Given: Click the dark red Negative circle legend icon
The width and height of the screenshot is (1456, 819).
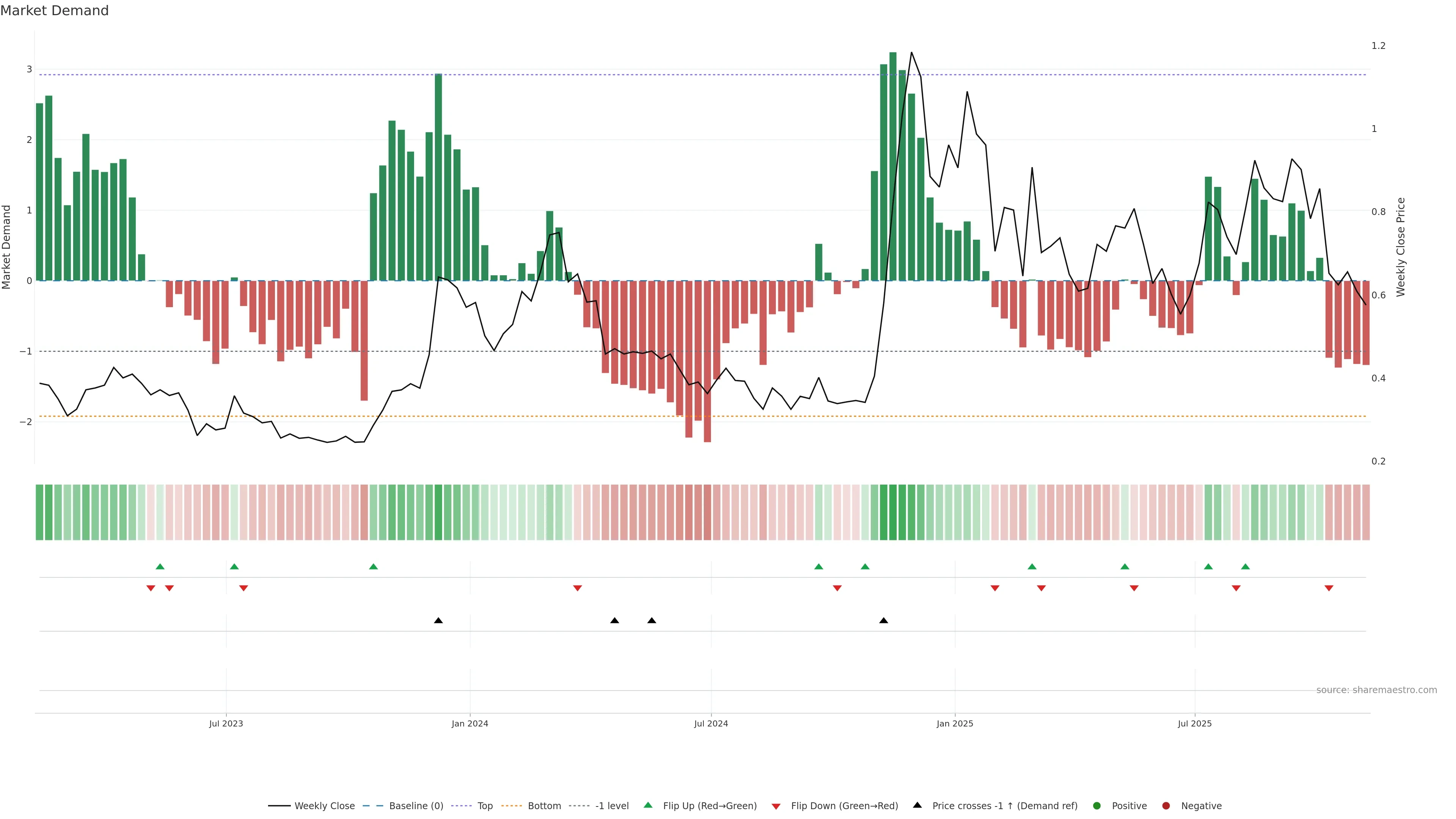Looking at the screenshot, I should 1166,805.
